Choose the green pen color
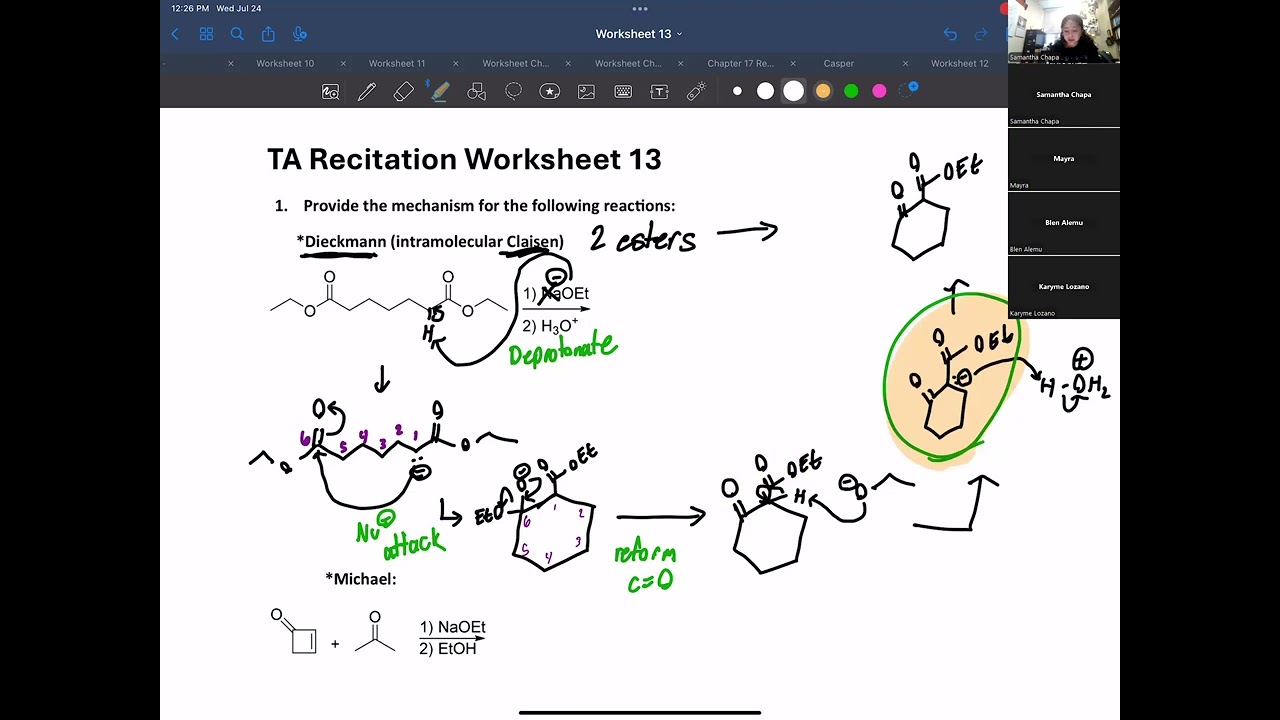The height and width of the screenshot is (720, 1280). point(851,91)
